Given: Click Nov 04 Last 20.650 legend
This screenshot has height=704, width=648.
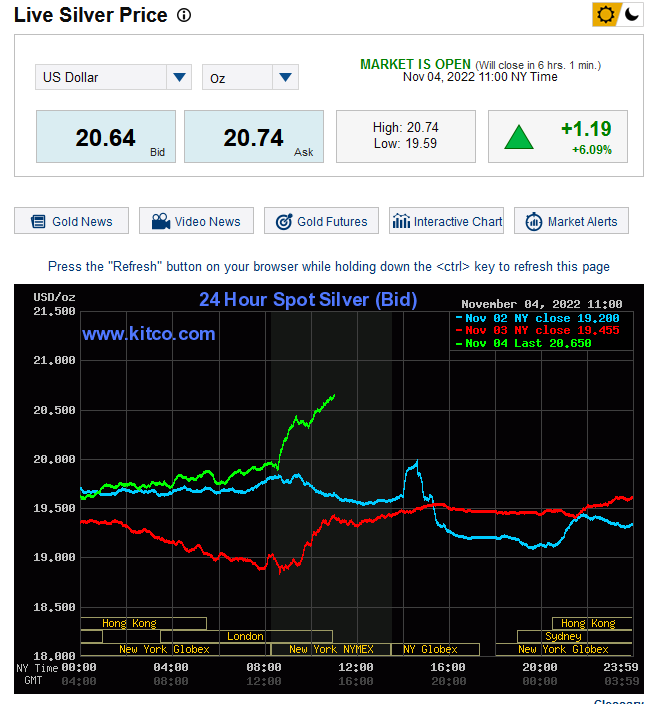Looking at the screenshot, I should [x=524, y=343].
